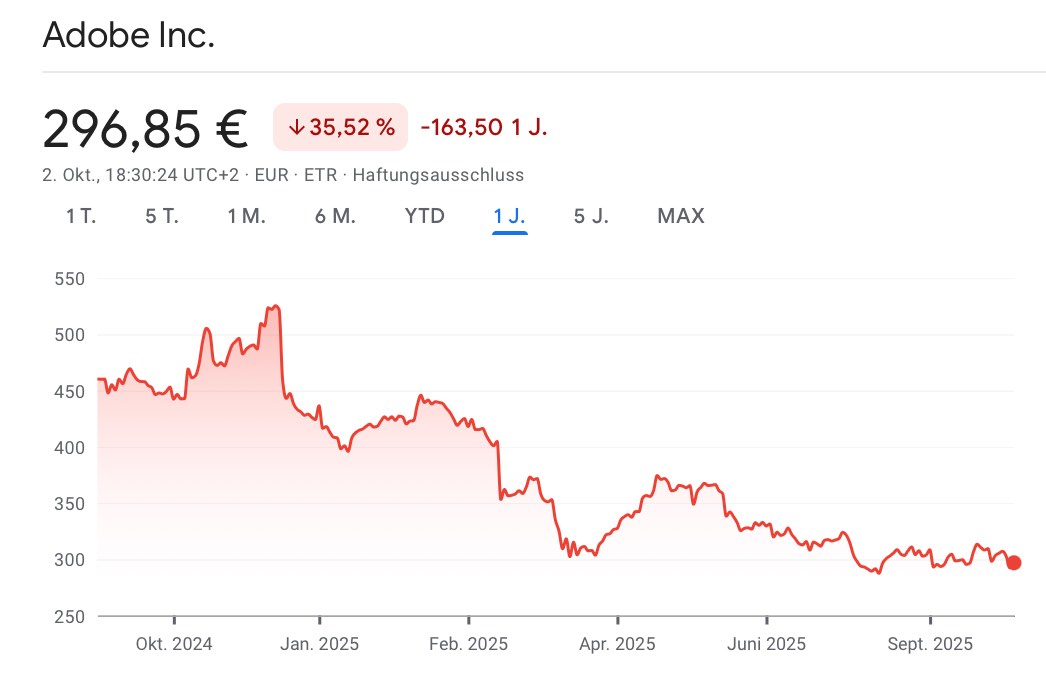1046x682 pixels.
Task: Click the red endpoint dot on chart
Action: (1013, 563)
